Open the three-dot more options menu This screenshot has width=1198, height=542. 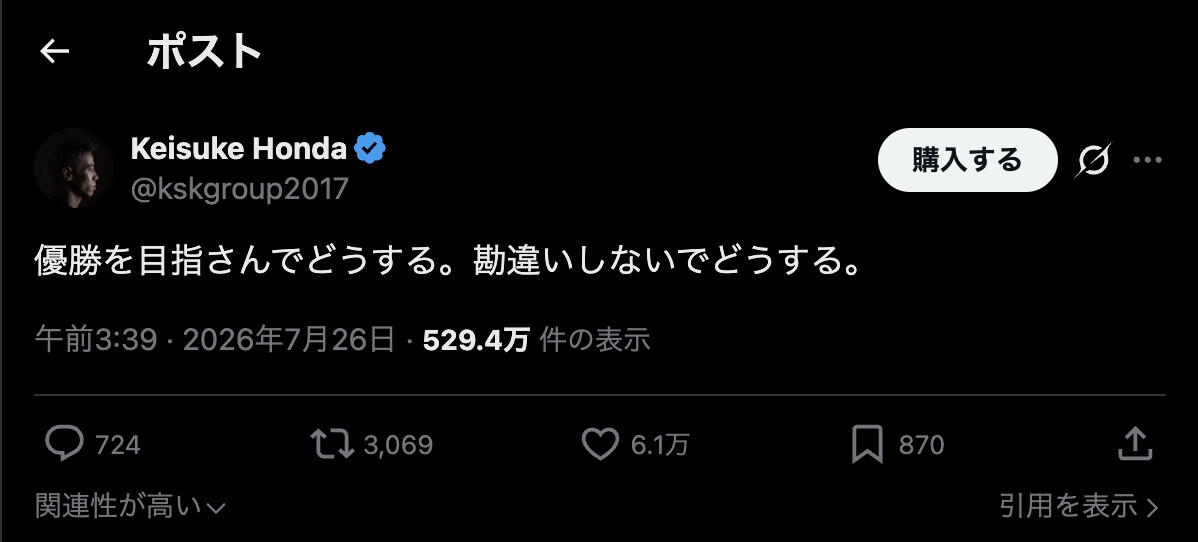[x=1147, y=161]
